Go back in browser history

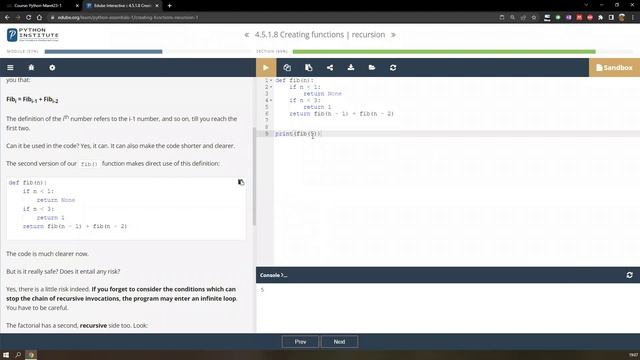point(7,18)
